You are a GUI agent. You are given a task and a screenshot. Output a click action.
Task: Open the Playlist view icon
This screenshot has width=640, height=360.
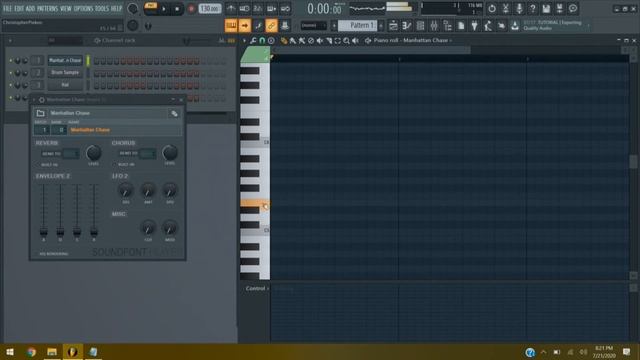pos(393,26)
